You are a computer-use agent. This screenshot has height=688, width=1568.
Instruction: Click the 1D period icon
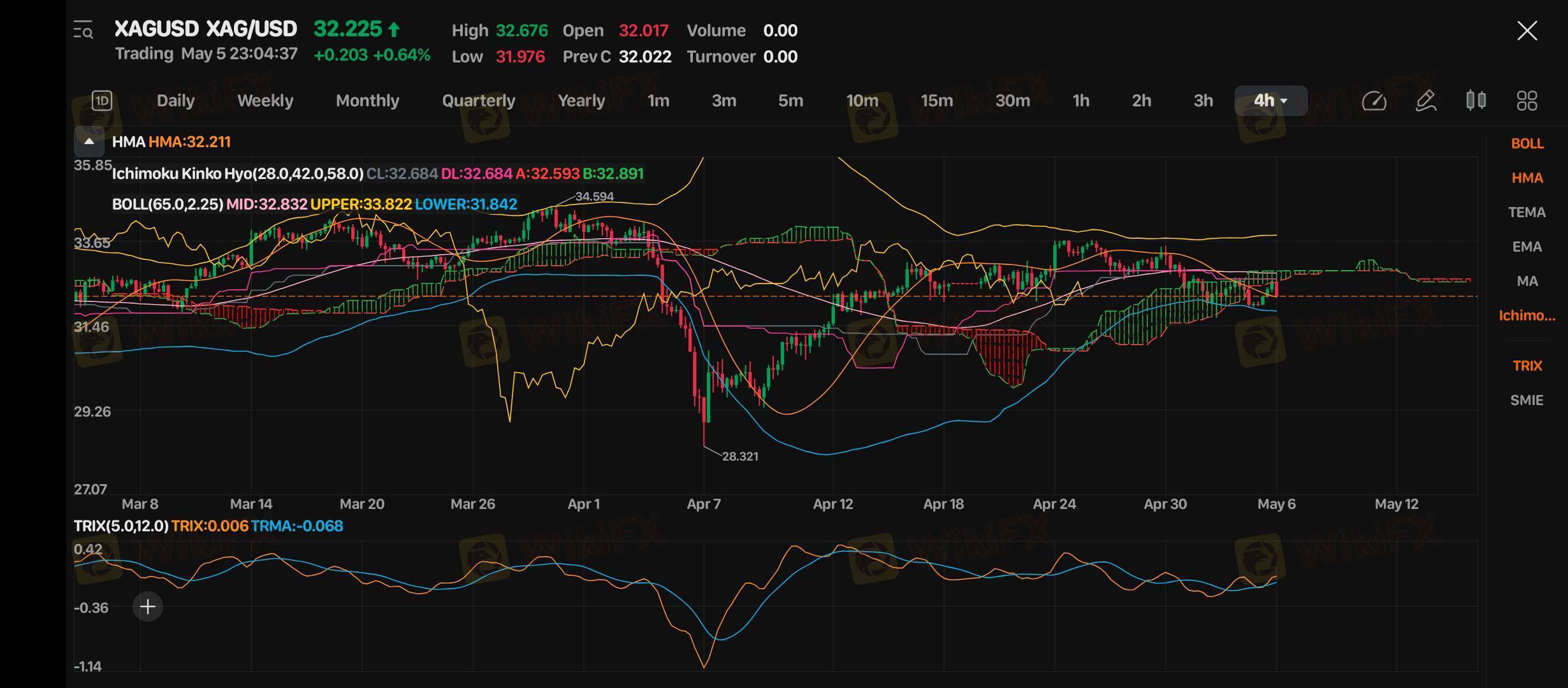coord(102,101)
